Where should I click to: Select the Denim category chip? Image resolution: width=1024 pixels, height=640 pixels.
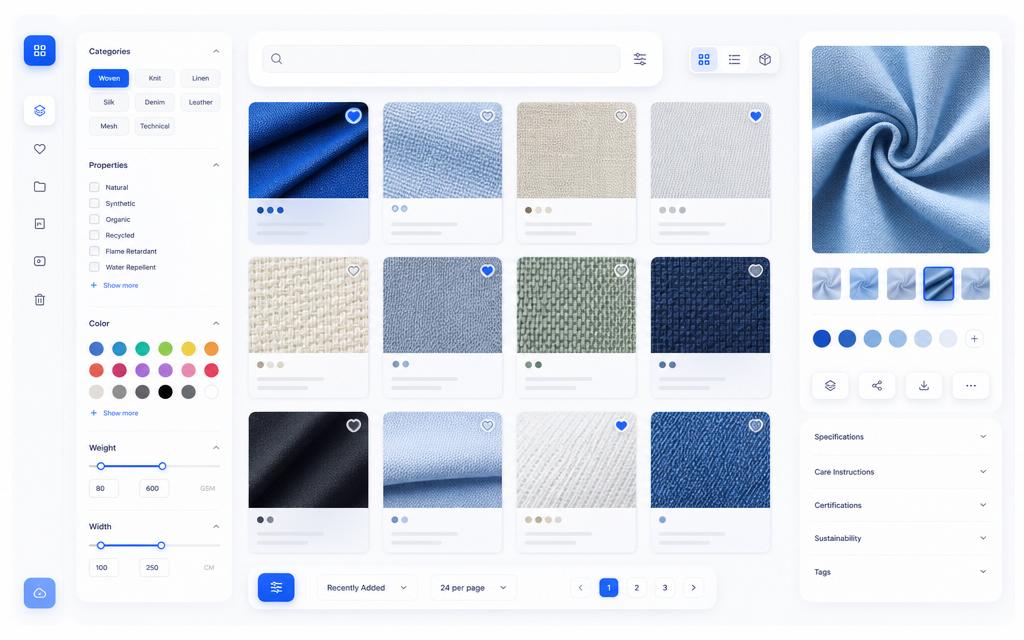point(155,102)
